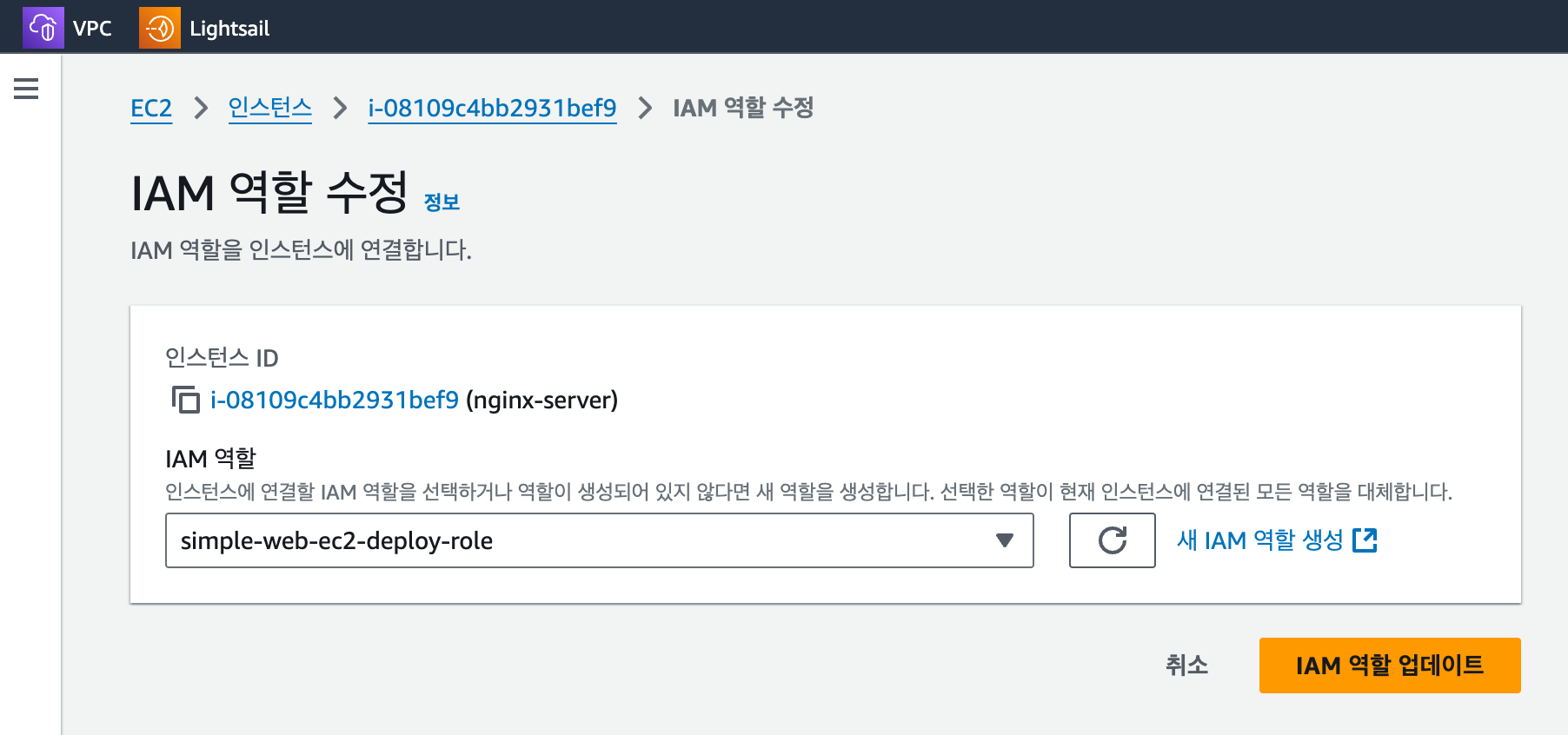The height and width of the screenshot is (735, 1568).
Task: Click the IAM 역할 수정 breadcrumb text
Action: [743, 109]
